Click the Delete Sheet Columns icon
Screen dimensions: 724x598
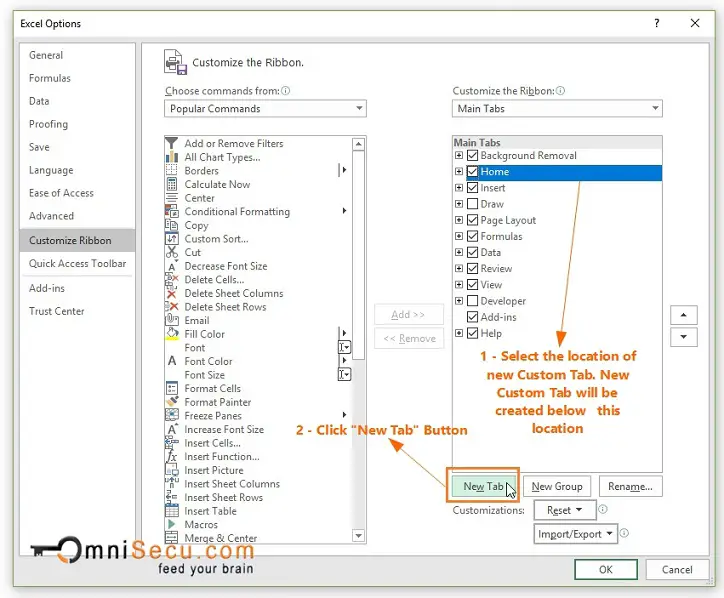click(x=171, y=293)
